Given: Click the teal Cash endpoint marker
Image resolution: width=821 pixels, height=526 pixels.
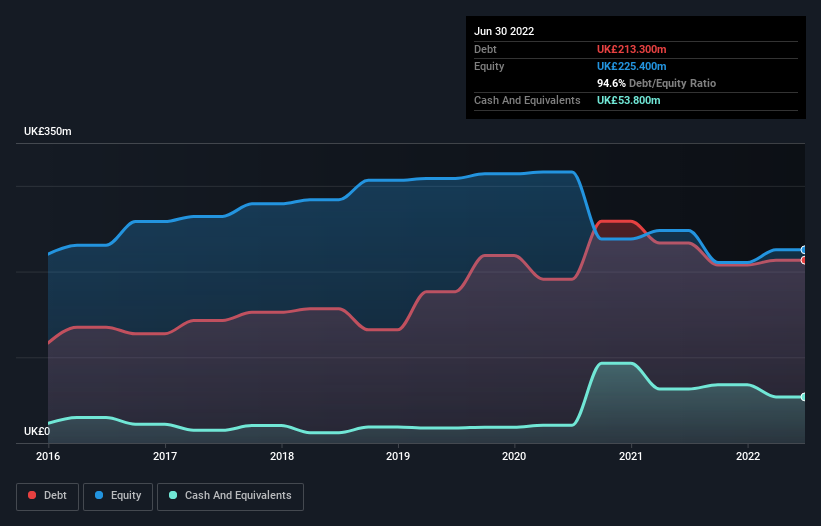Looking at the screenshot, I should coord(804,397).
